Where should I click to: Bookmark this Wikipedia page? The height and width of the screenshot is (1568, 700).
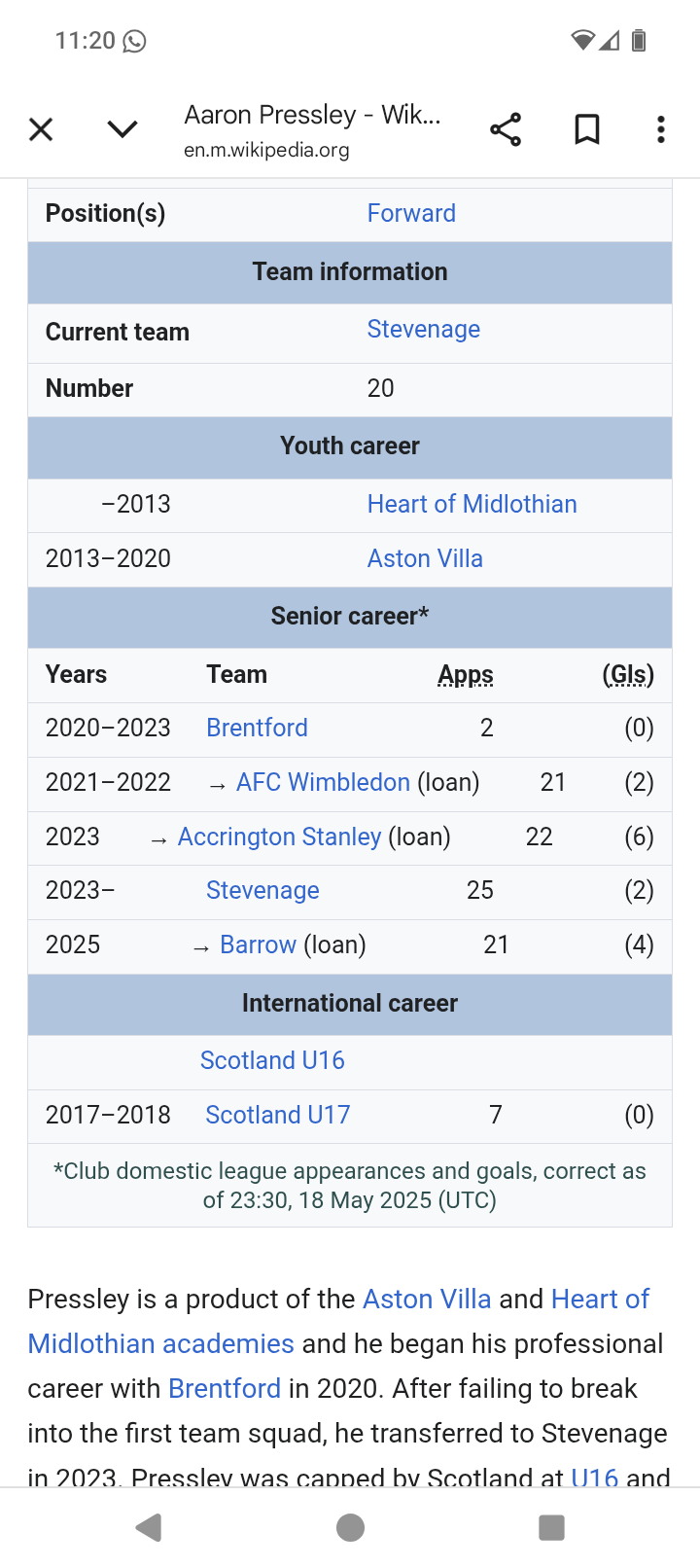[x=587, y=129]
